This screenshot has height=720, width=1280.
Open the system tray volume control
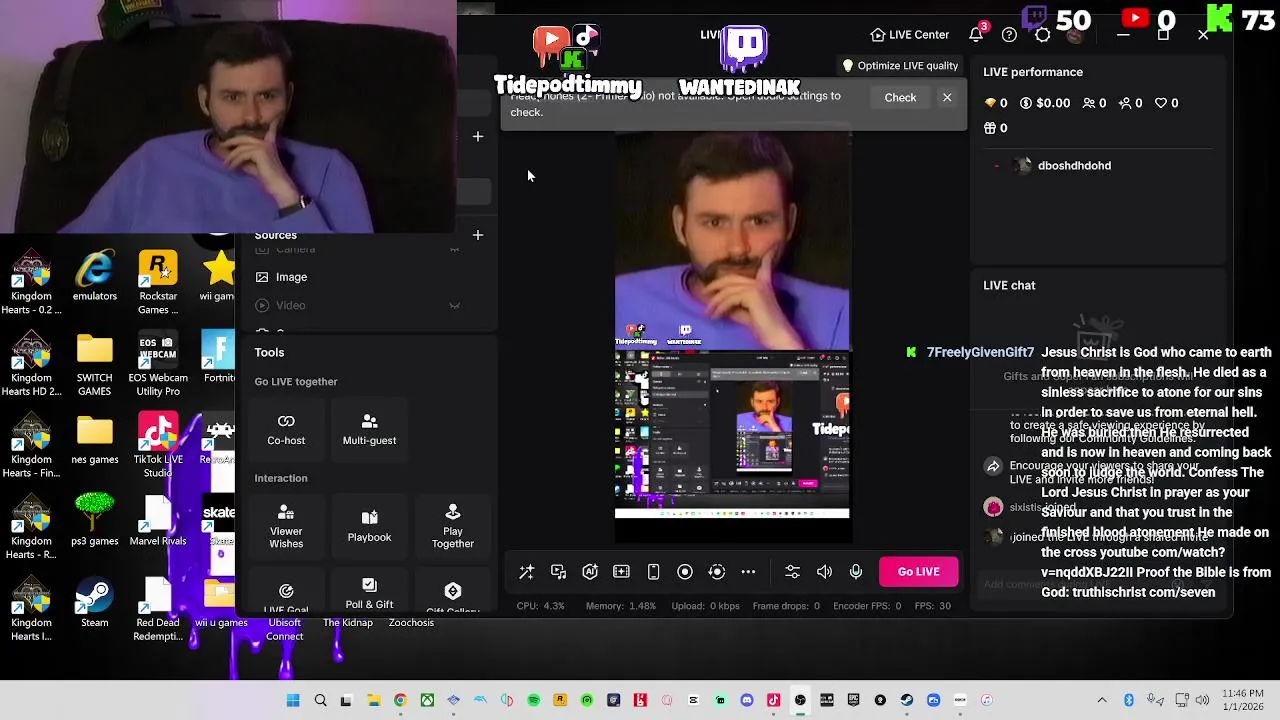[x=1202, y=700]
